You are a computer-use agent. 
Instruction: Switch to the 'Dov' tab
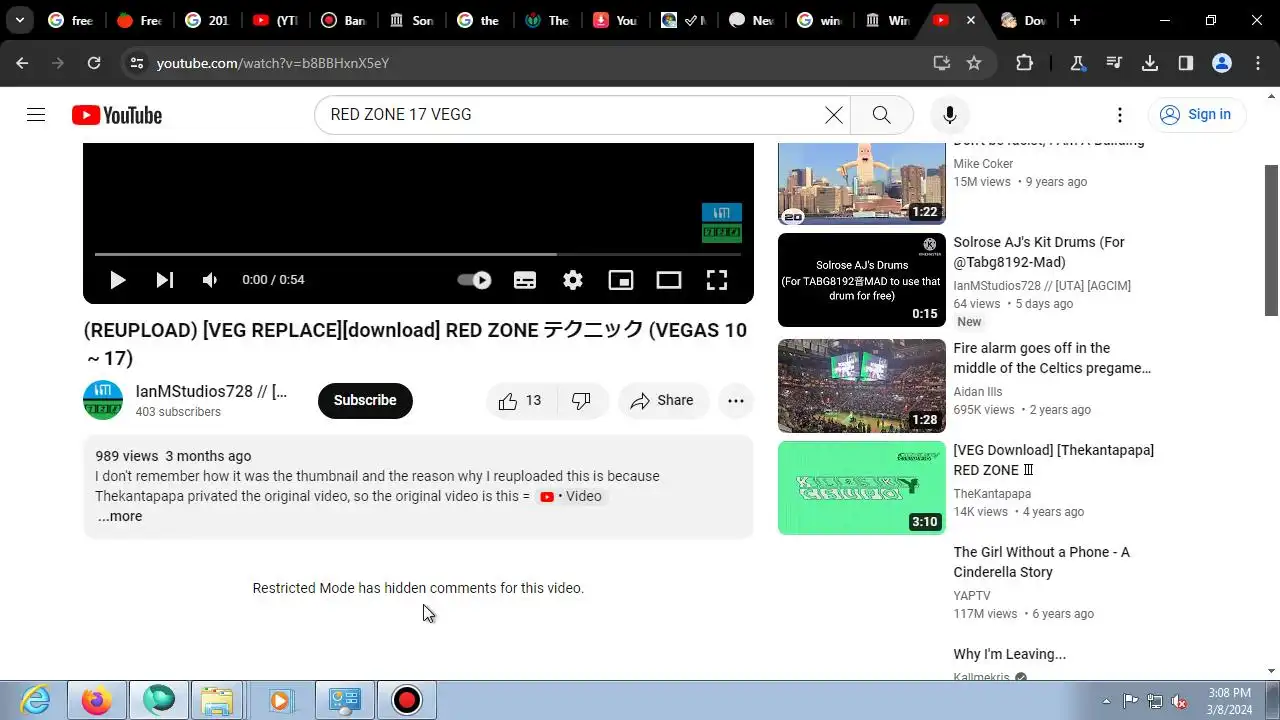pyautogui.click(x=1023, y=20)
